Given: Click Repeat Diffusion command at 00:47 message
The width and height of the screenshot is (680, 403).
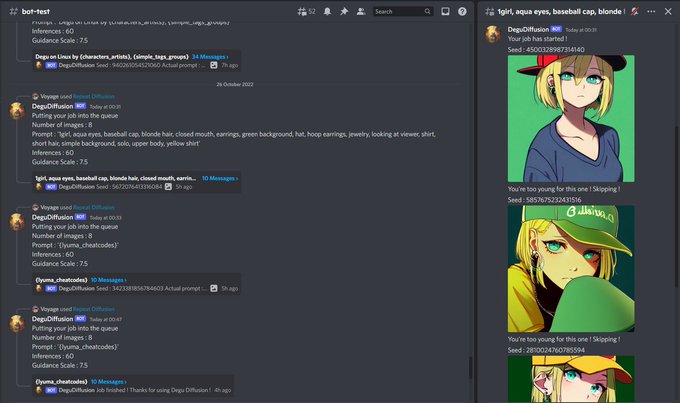Looking at the screenshot, I should [x=94, y=309].
